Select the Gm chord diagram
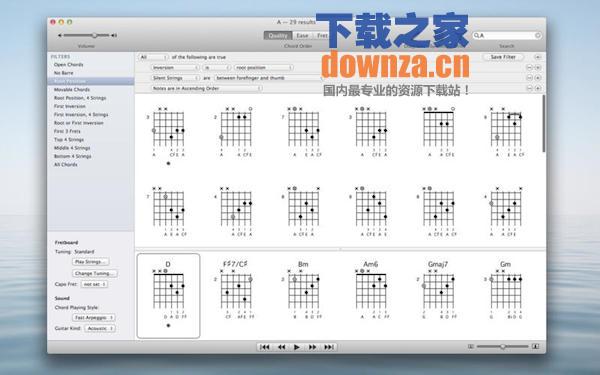 click(505, 291)
